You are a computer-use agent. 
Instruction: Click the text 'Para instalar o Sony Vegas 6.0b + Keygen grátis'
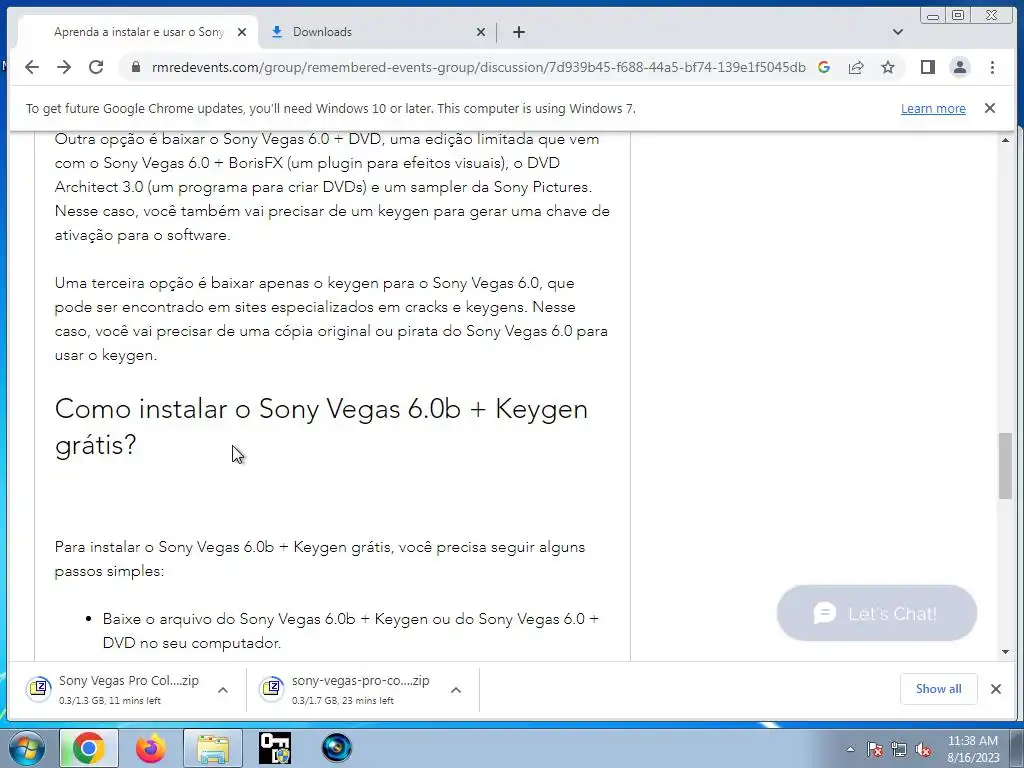tap(224, 547)
